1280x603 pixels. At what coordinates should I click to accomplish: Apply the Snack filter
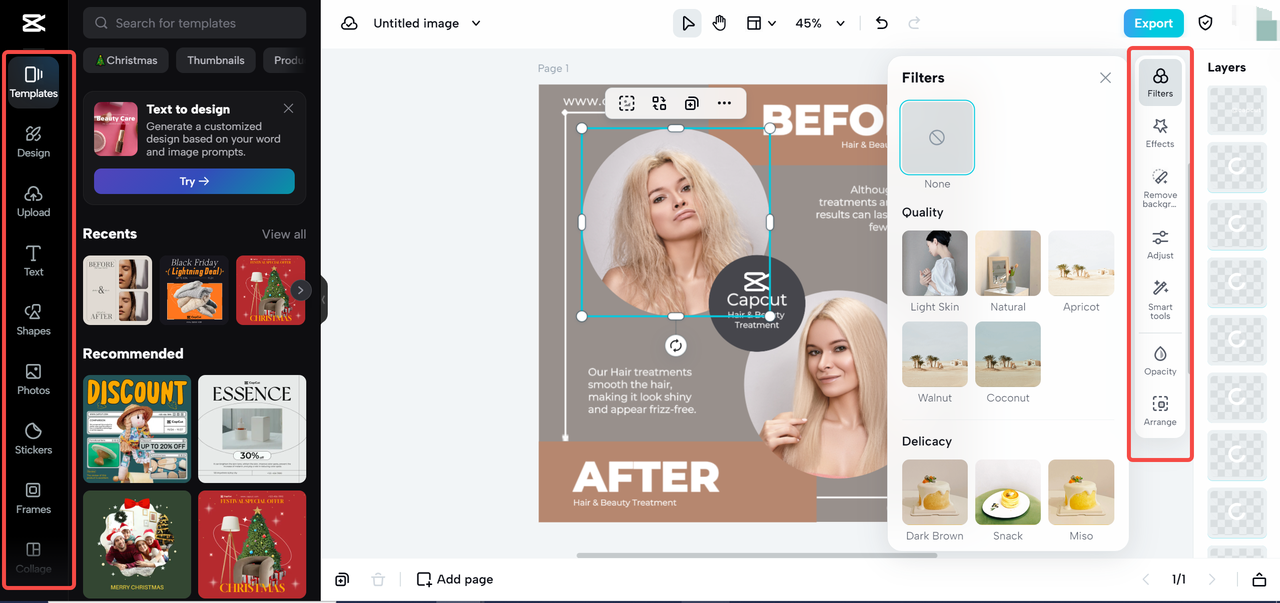click(x=1008, y=492)
